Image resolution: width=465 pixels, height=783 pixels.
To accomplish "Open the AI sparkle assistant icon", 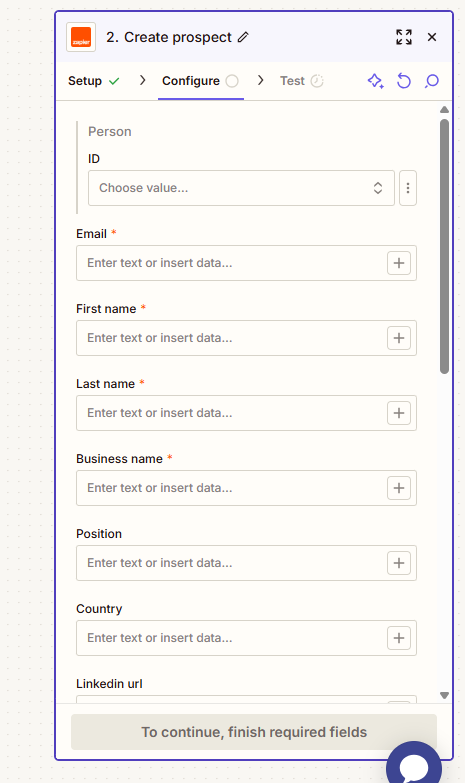I will point(376,81).
